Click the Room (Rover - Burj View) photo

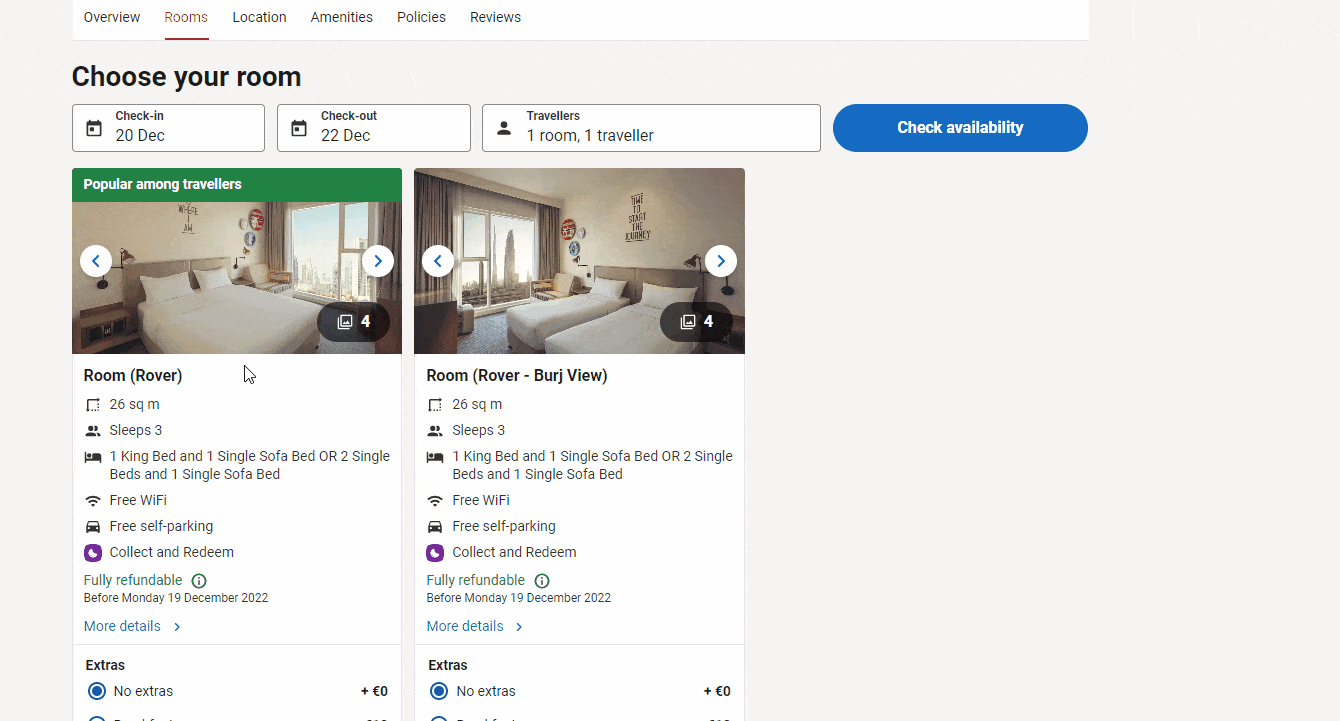[579, 261]
